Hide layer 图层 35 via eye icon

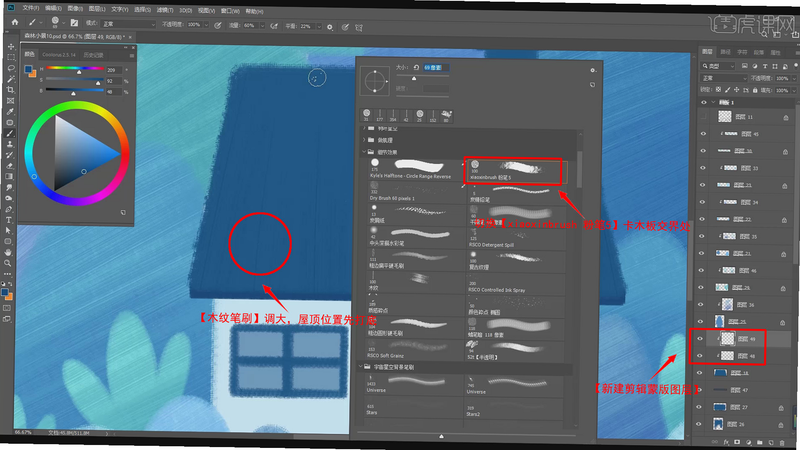pos(702,236)
